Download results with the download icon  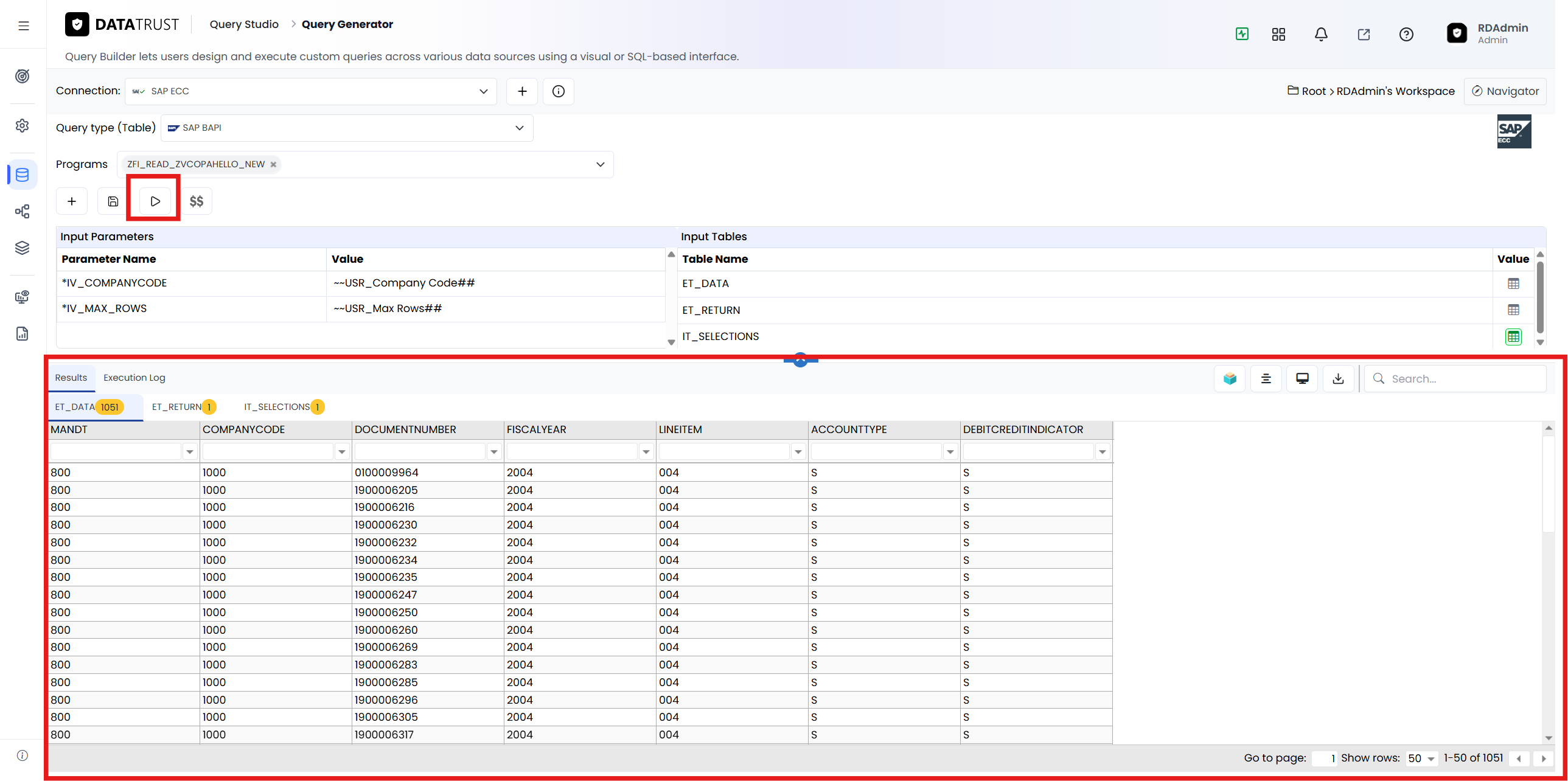click(1338, 378)
